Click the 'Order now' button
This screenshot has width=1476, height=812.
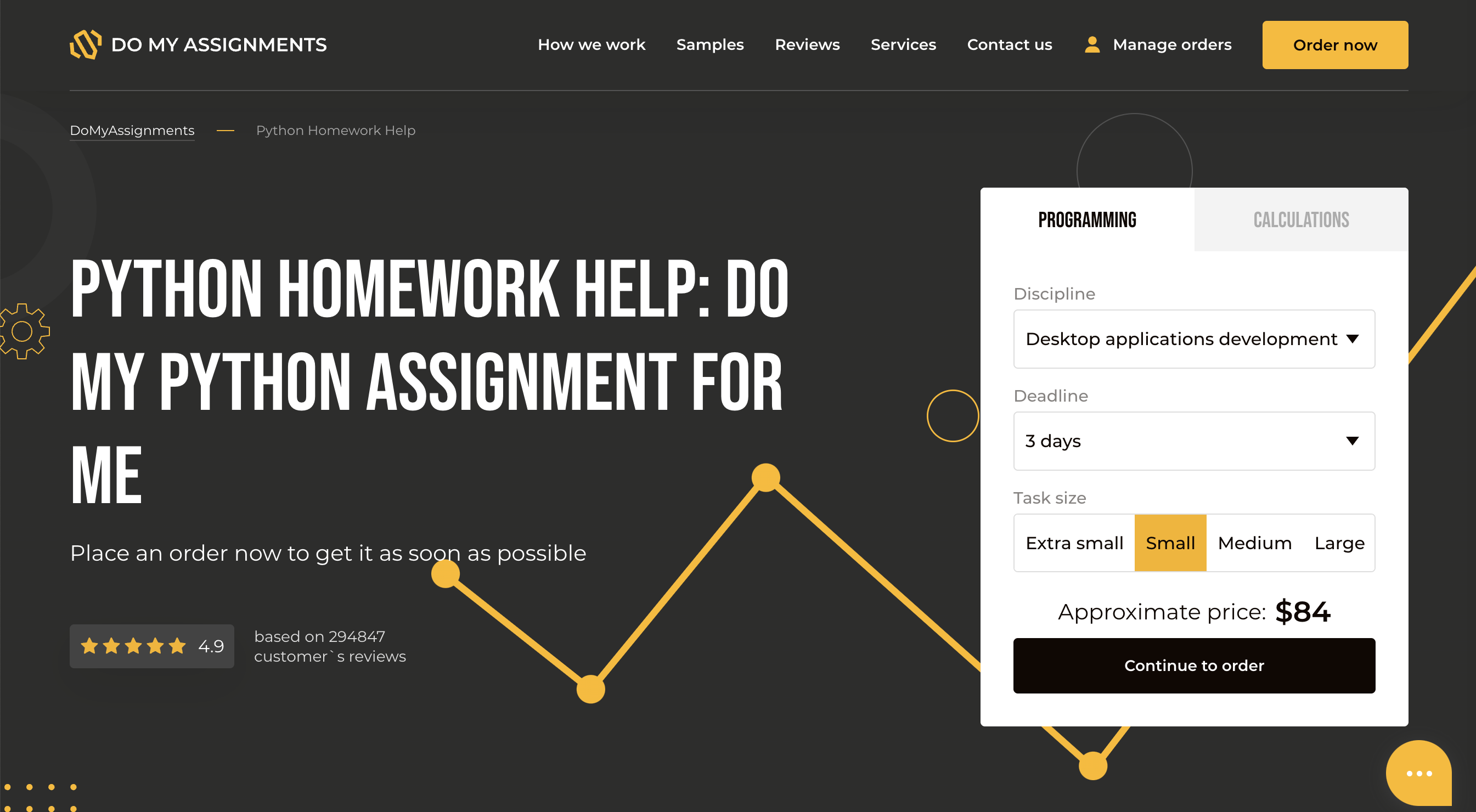click(1335, 45)
